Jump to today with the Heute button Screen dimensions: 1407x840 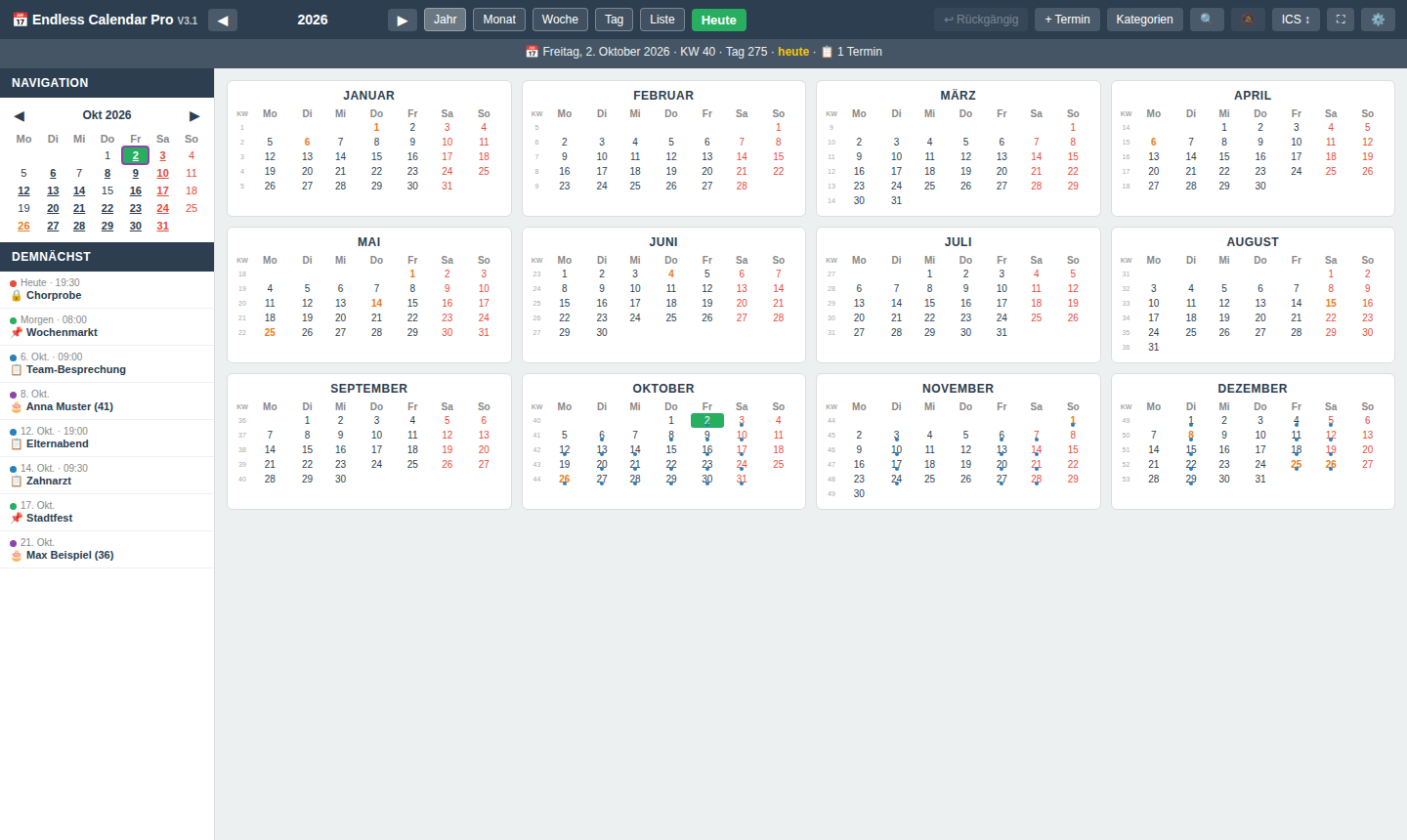coord(719,20)
